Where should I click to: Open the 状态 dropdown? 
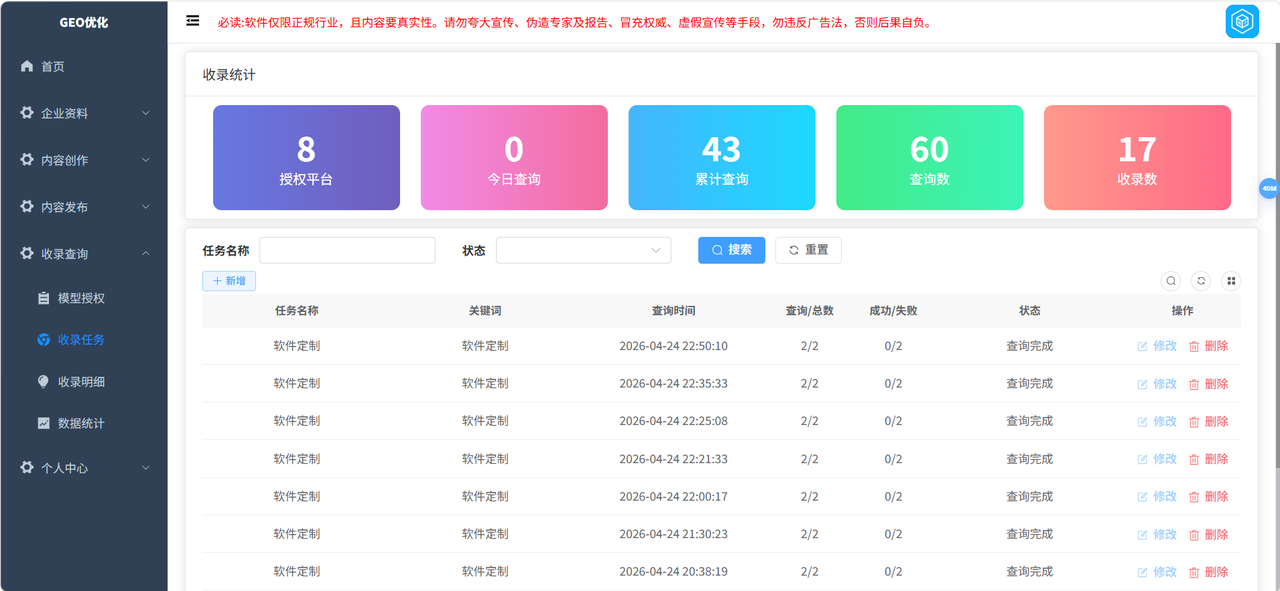[583, 250]
